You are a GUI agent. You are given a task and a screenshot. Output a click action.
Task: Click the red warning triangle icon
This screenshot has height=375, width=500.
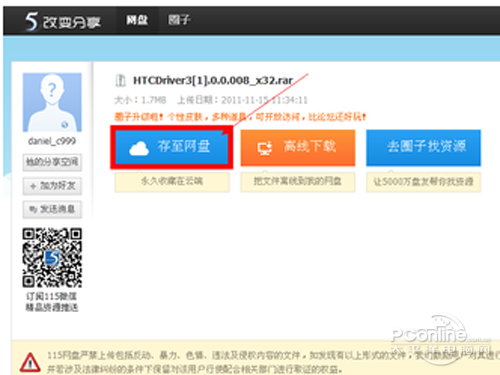tap(30, 362)
